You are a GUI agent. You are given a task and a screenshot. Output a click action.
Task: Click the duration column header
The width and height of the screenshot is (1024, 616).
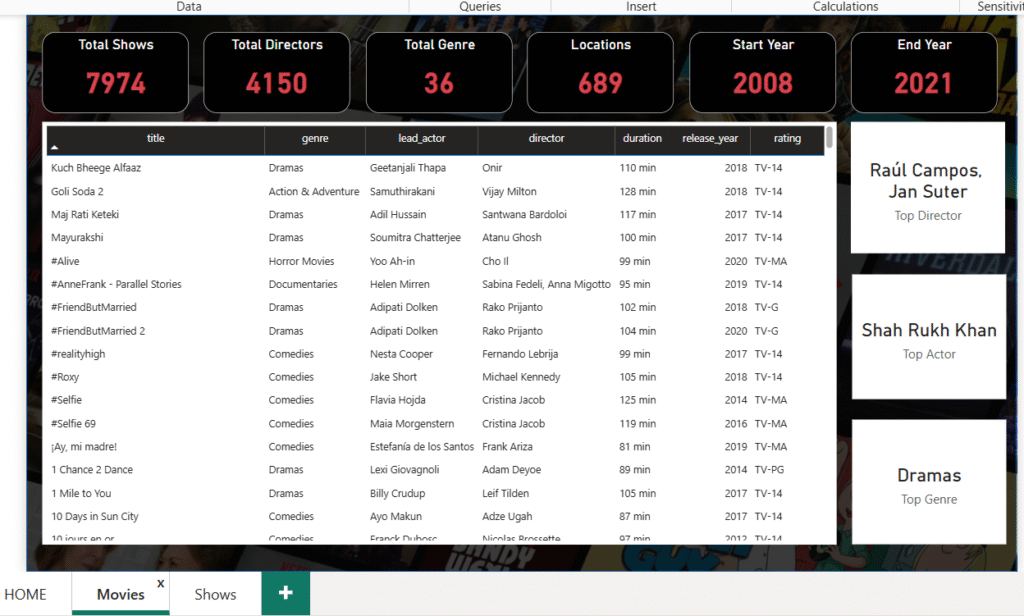(x=642, y=139)
